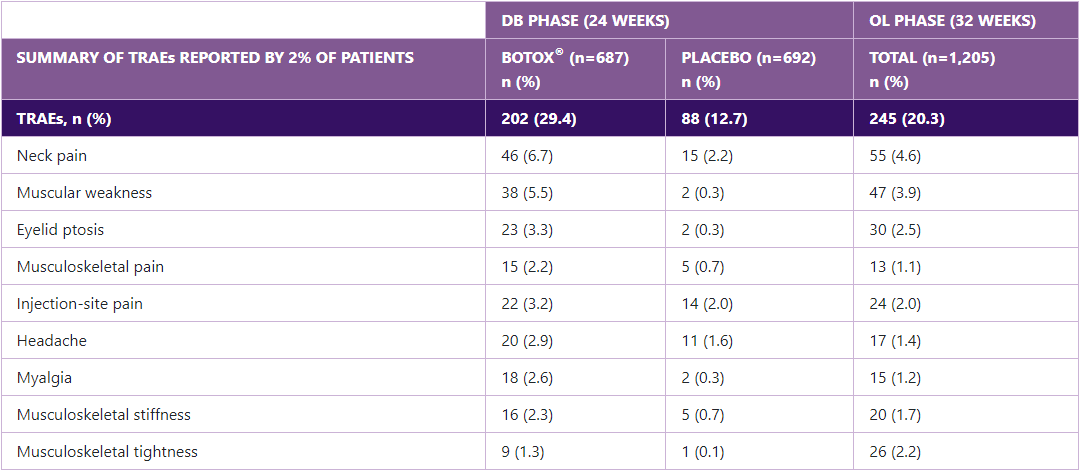Select the Neck pain row label
Viewport: 1081px width, 472px height.
[x=59, y=156]
